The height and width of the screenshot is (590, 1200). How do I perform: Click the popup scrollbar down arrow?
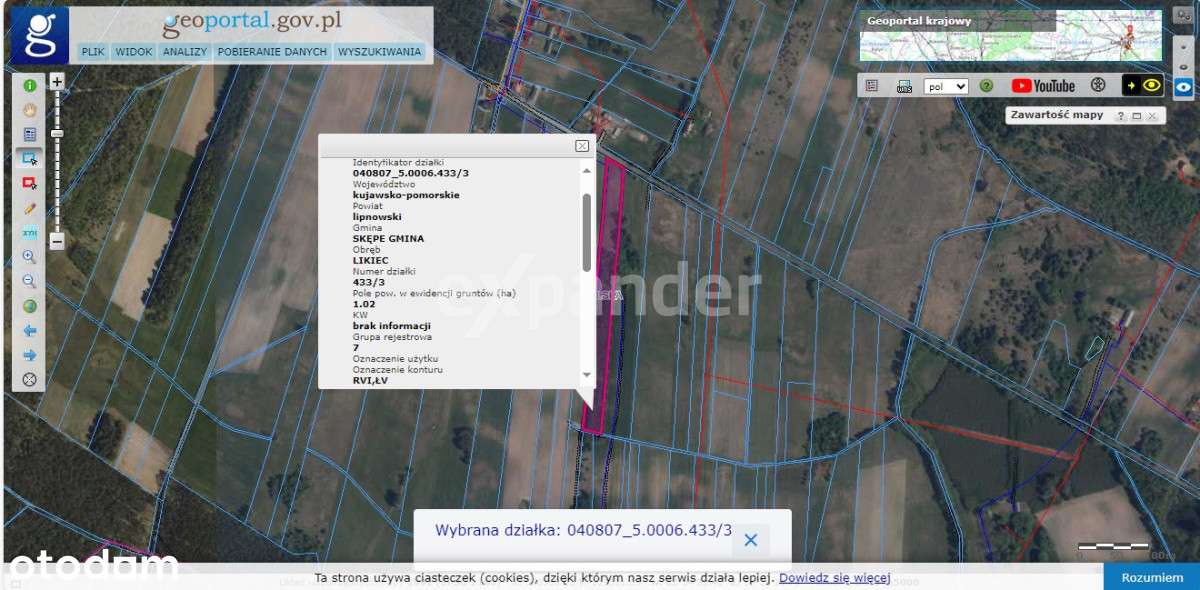click(x=587, y=374)
